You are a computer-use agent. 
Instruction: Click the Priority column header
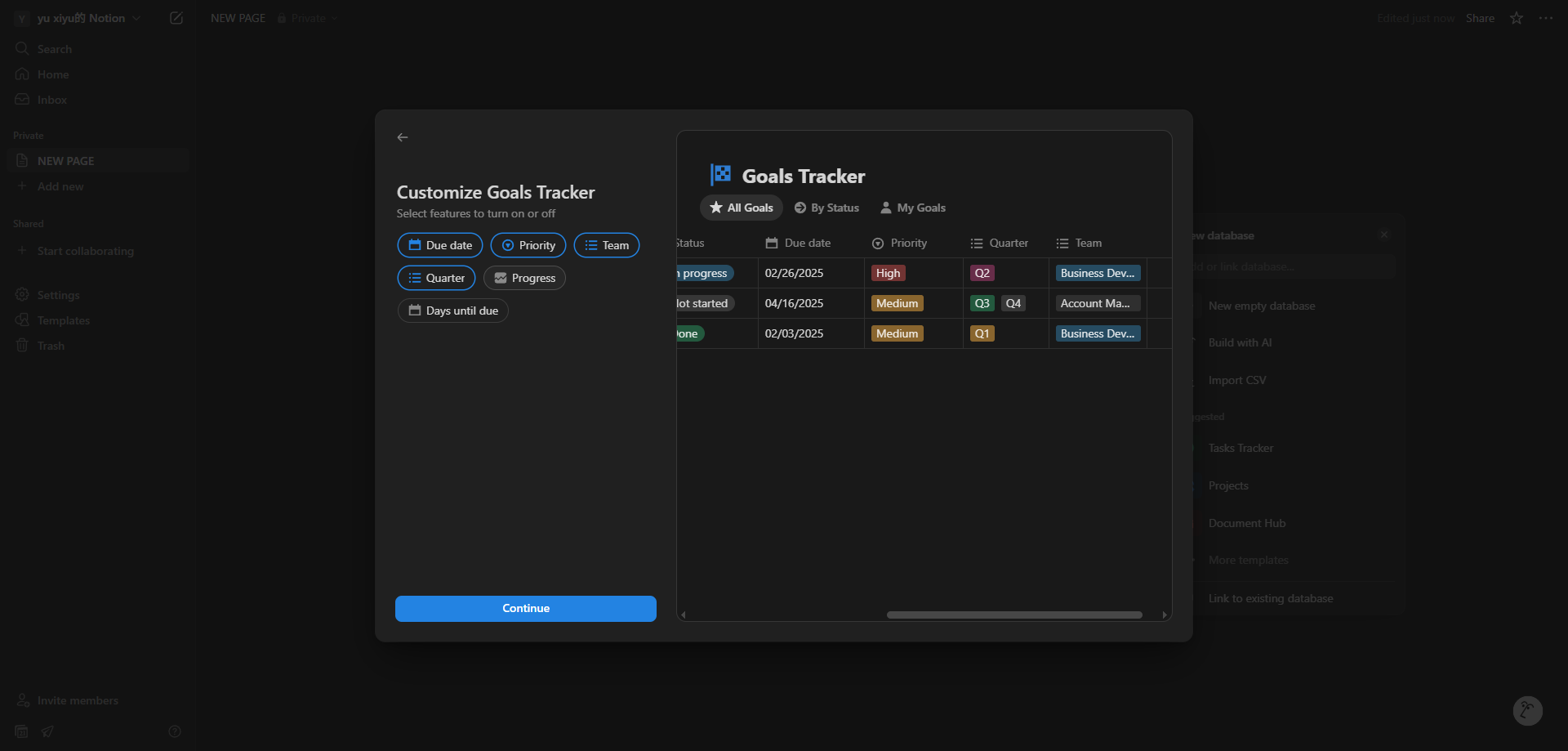(899, 244)
